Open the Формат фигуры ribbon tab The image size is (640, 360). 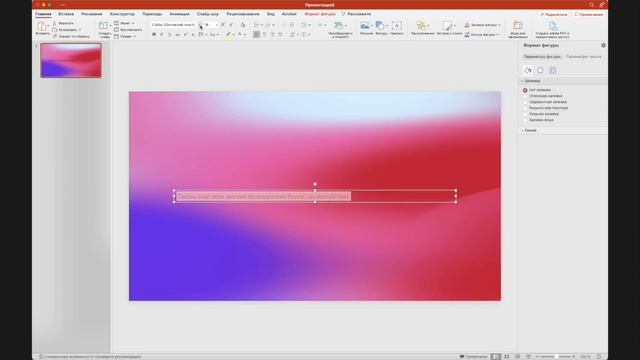[x=320, y=14]
